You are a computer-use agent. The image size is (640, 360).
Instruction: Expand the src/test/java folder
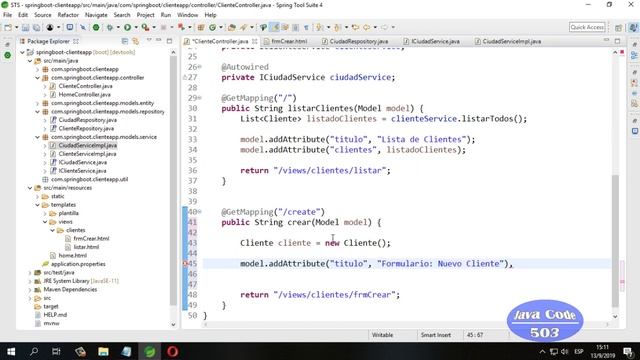(x=30, y=273)
